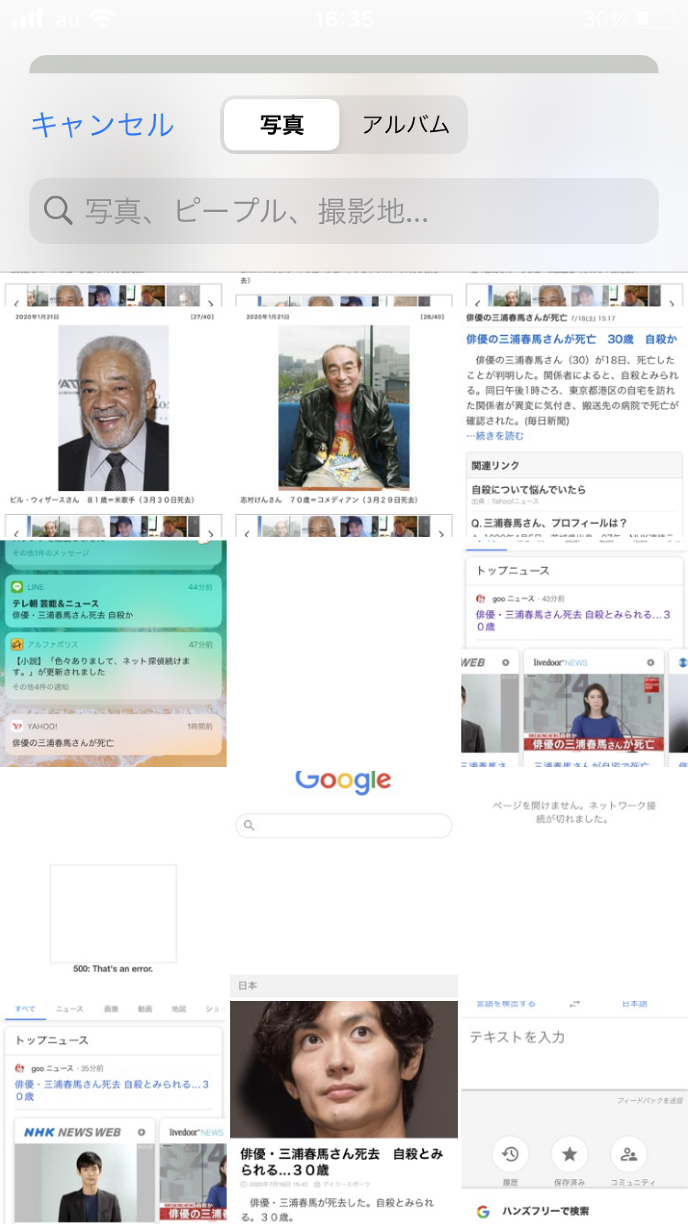Screen dimensions: 688x1224
Task: Switch to the アルバム segment
Action: click(405, 125)
